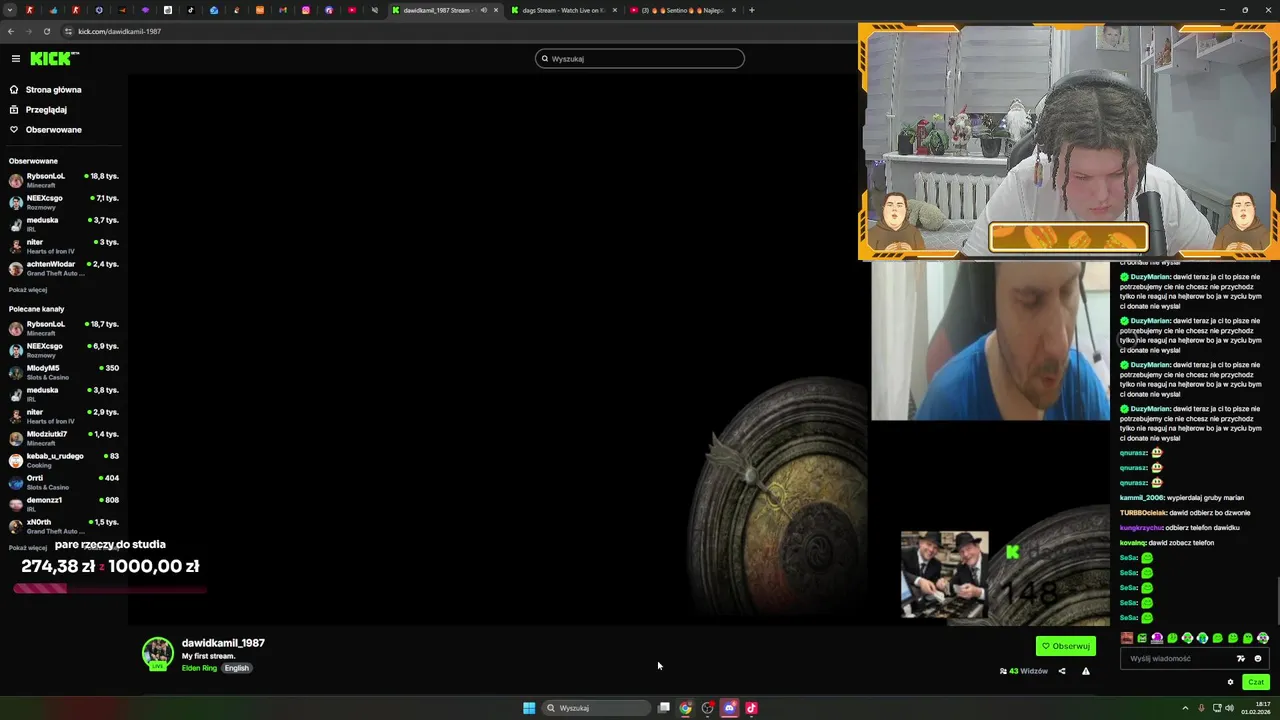Pick the last emote in quick bar
Viewport: 1280px width, 720px height.
[1263, 638]
